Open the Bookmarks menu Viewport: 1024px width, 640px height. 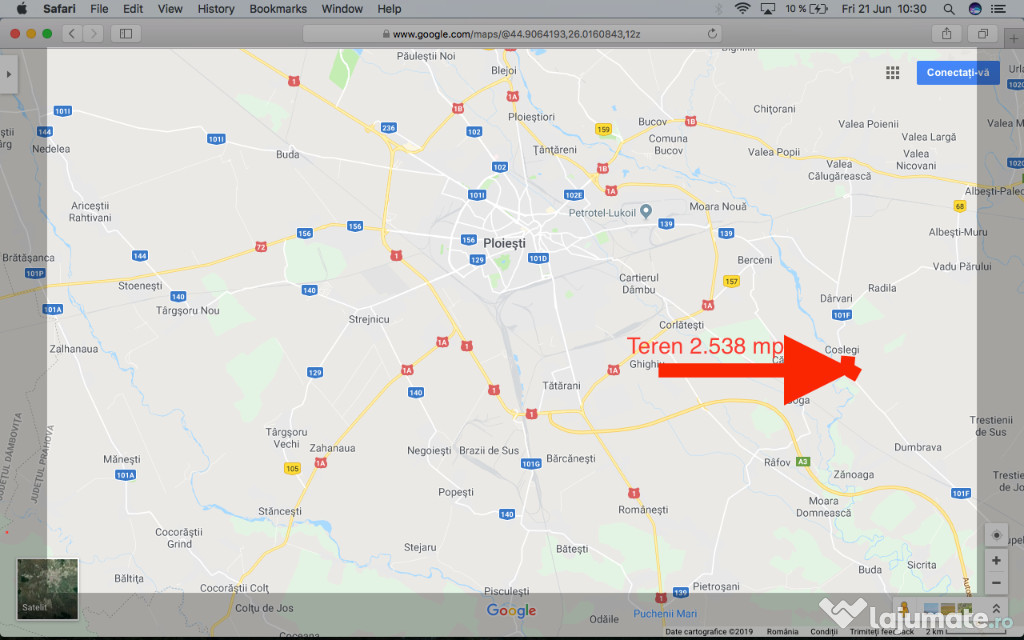278,8
